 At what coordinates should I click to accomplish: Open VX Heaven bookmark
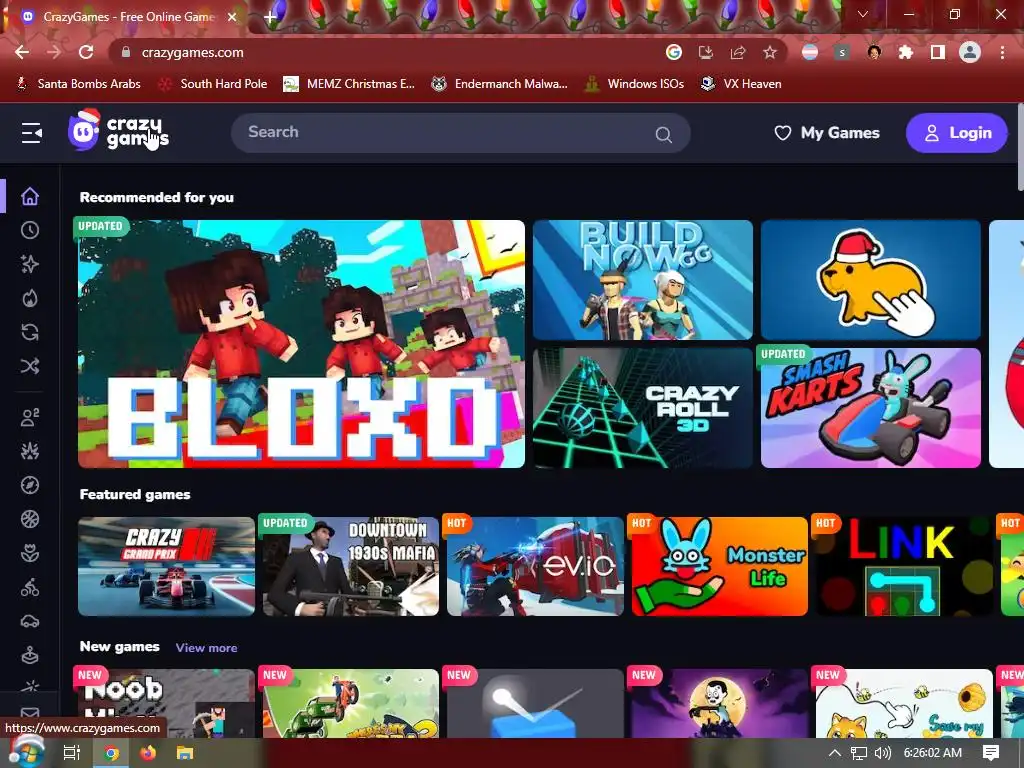(741, 84)
